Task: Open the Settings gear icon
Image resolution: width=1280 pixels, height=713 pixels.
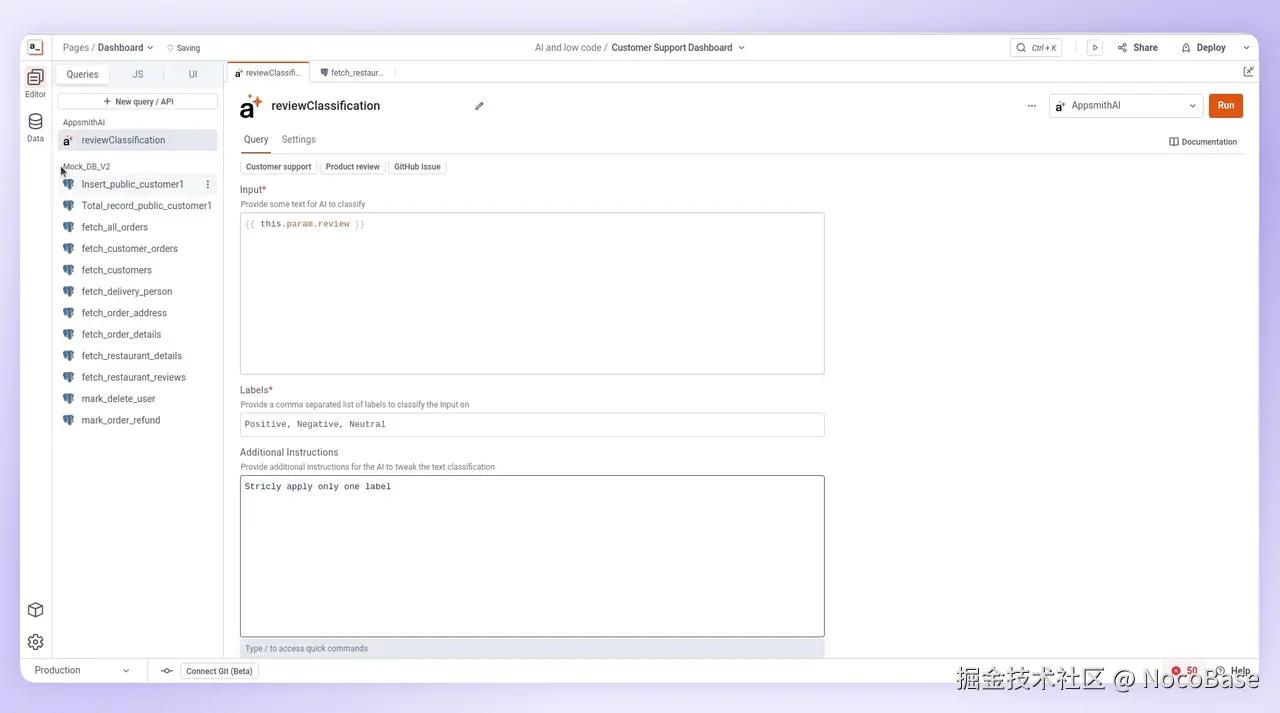Action: [x=35, y=642]
